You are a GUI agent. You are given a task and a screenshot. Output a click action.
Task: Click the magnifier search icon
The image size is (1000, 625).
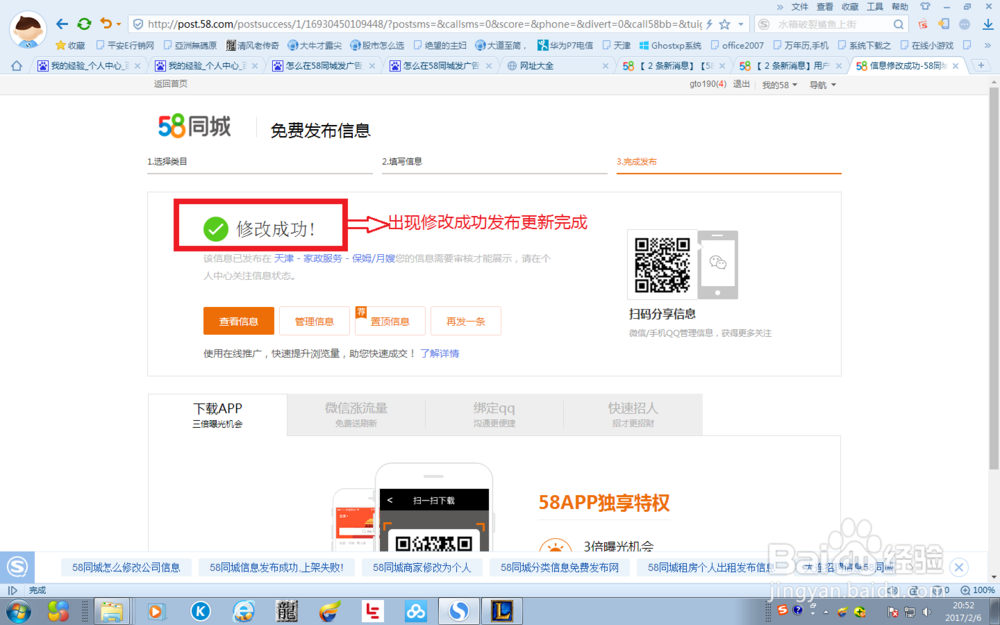899,24
